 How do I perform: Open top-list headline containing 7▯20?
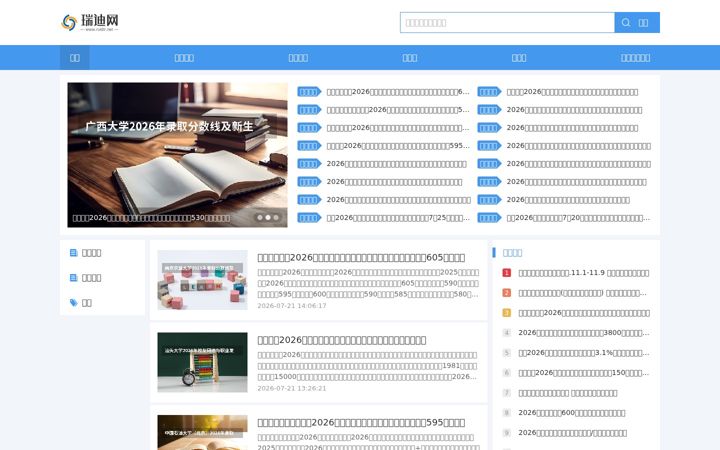pos(578,218)
